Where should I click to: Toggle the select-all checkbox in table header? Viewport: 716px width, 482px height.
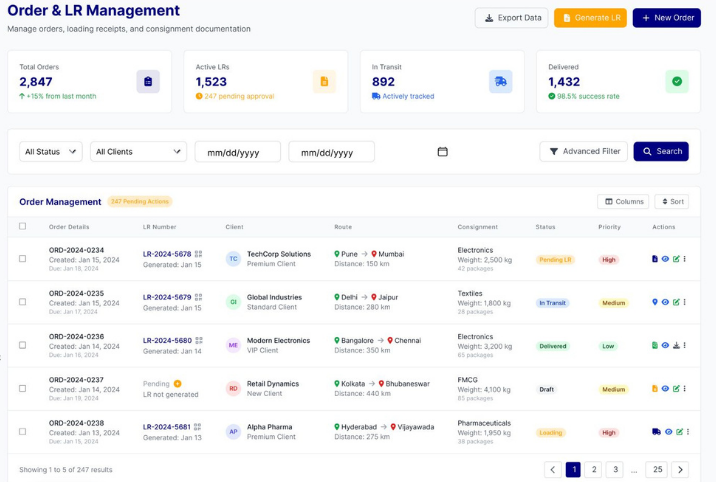click(23, 226)
